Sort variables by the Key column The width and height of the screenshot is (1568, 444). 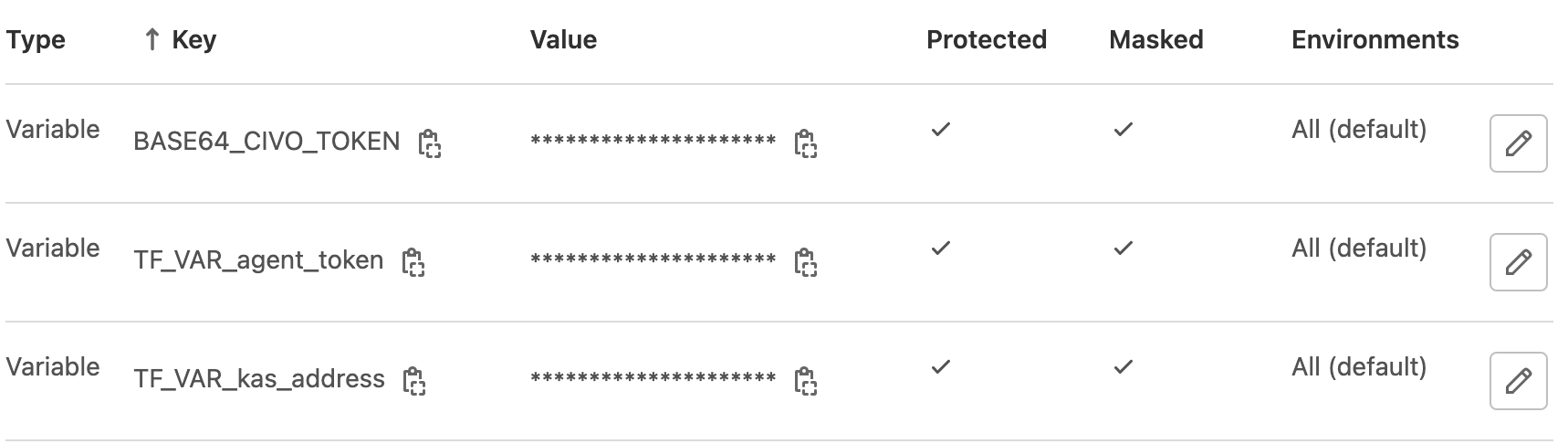pyautogui.click(x=193, y=40)
